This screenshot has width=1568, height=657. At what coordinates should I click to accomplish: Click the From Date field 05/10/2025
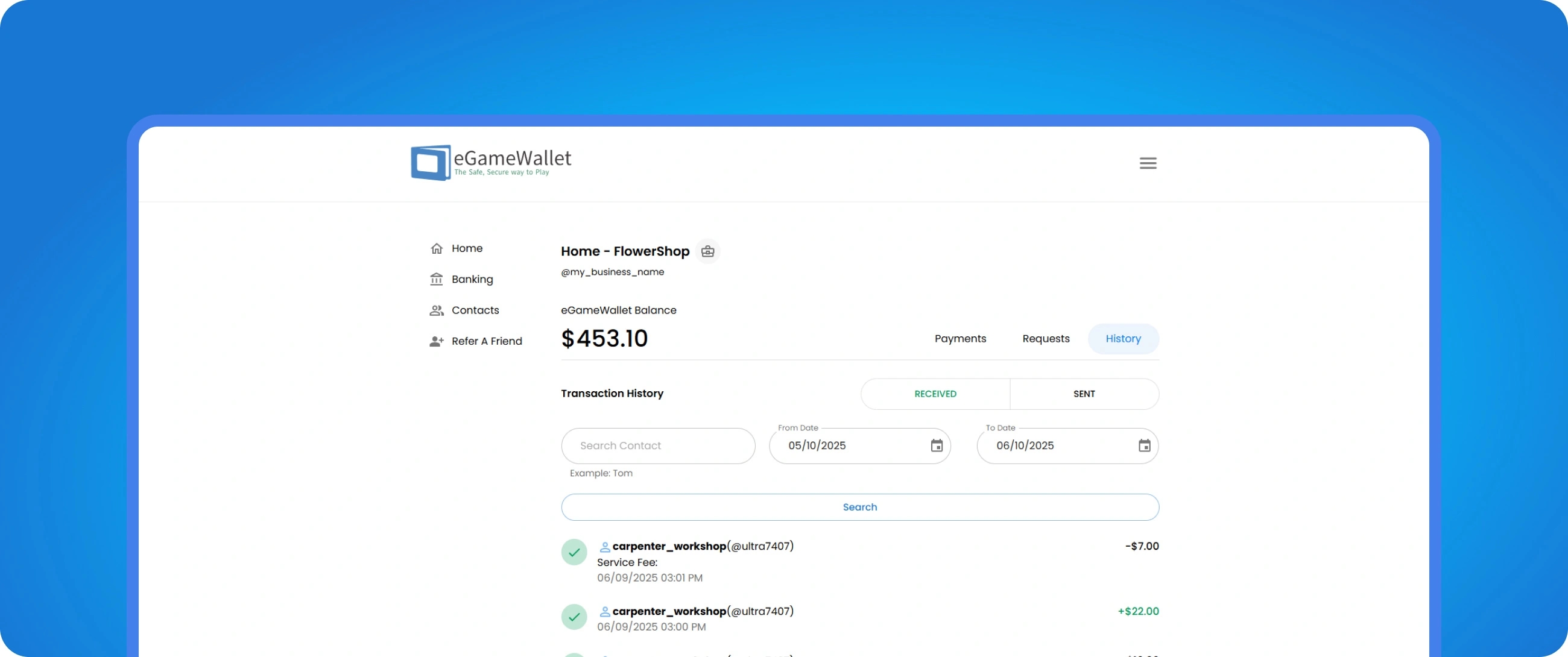pyautogui.click(x=859, y=446)
